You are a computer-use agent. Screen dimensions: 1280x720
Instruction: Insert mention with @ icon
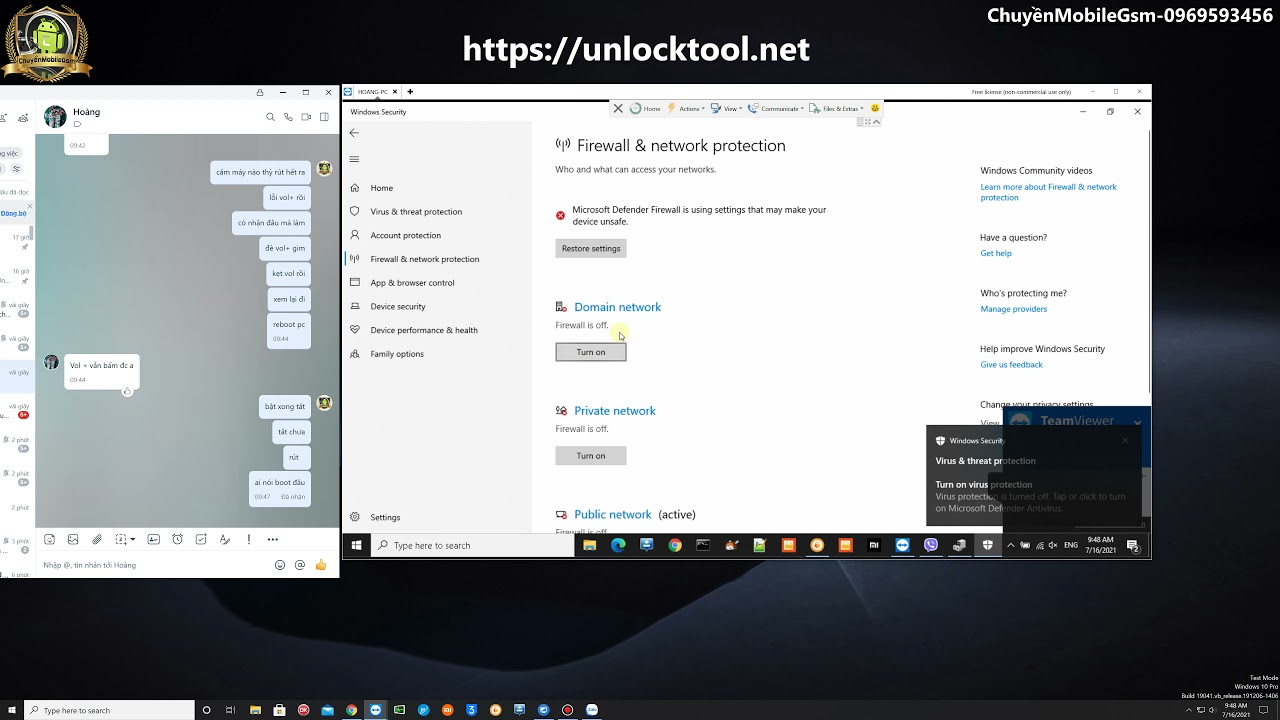[x=300, y=565]
